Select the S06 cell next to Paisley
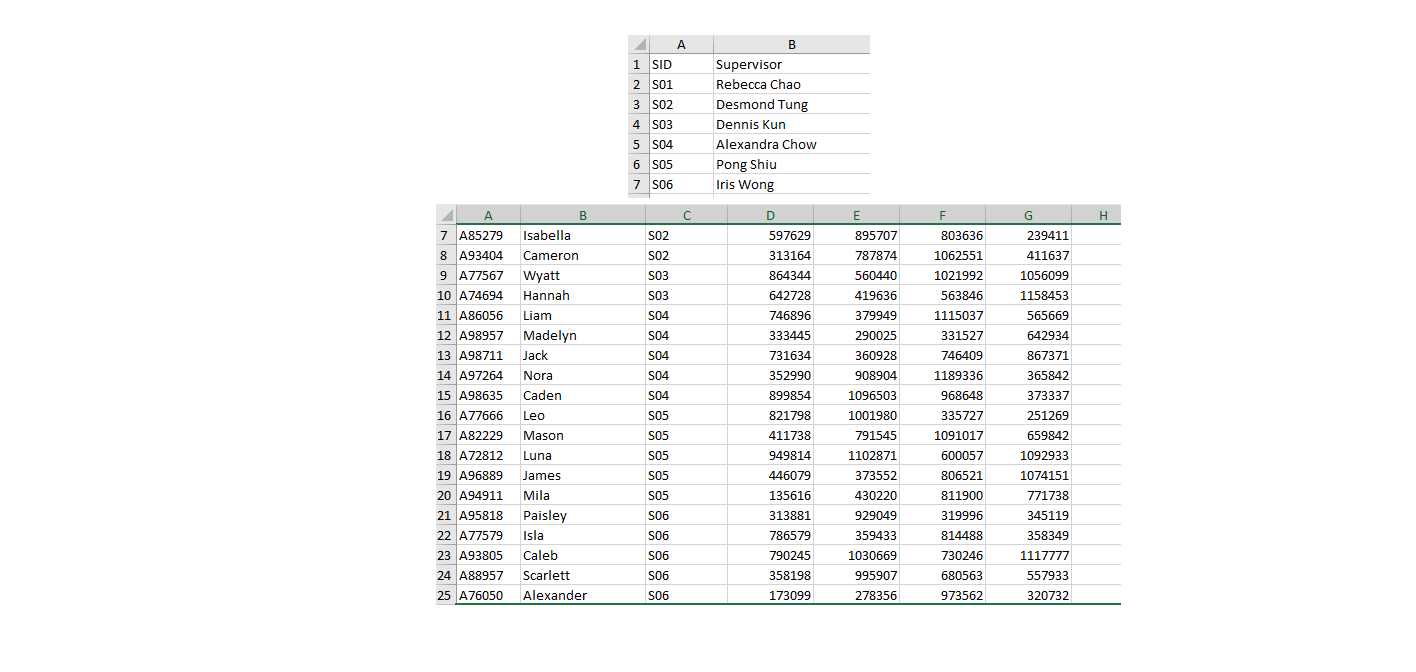Screen dimensions: 1416x672 point(686,515)
